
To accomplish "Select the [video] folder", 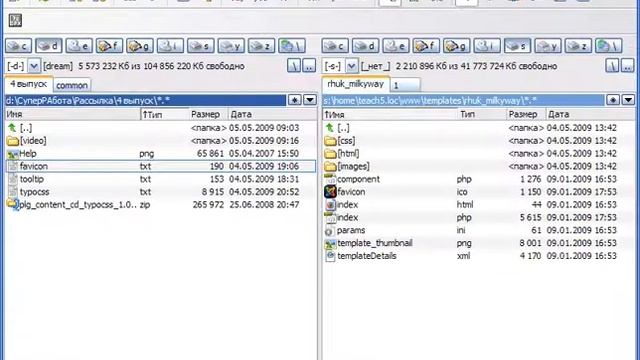I will (160, 141).
